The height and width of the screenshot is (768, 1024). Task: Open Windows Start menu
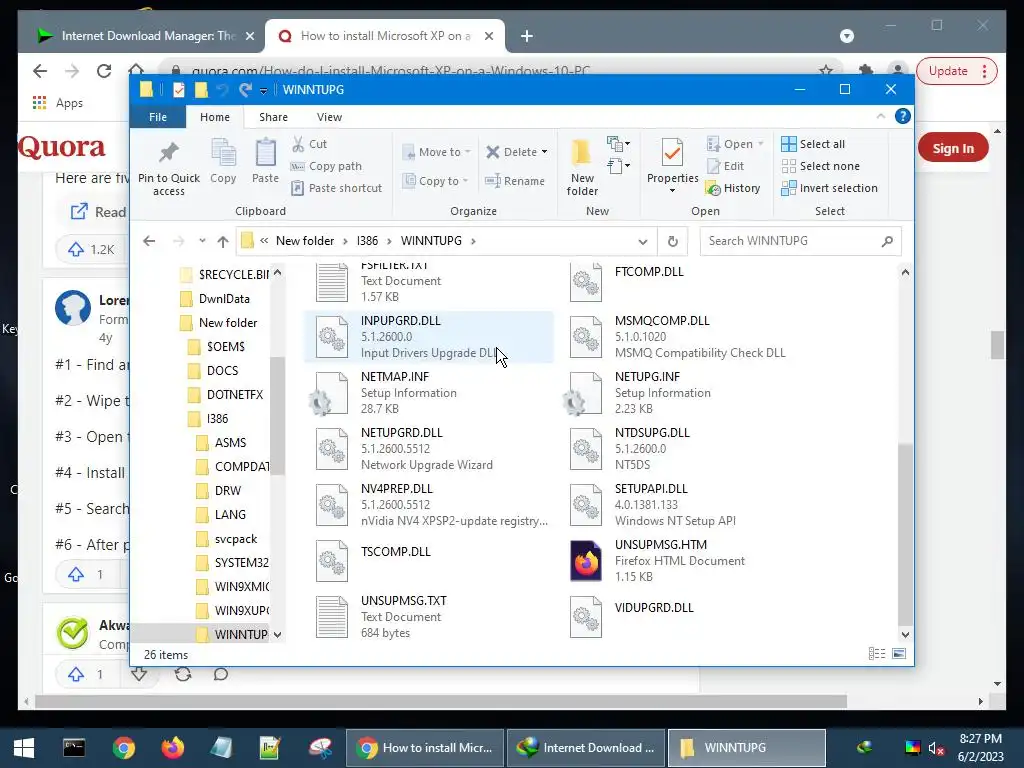(24, 748)
